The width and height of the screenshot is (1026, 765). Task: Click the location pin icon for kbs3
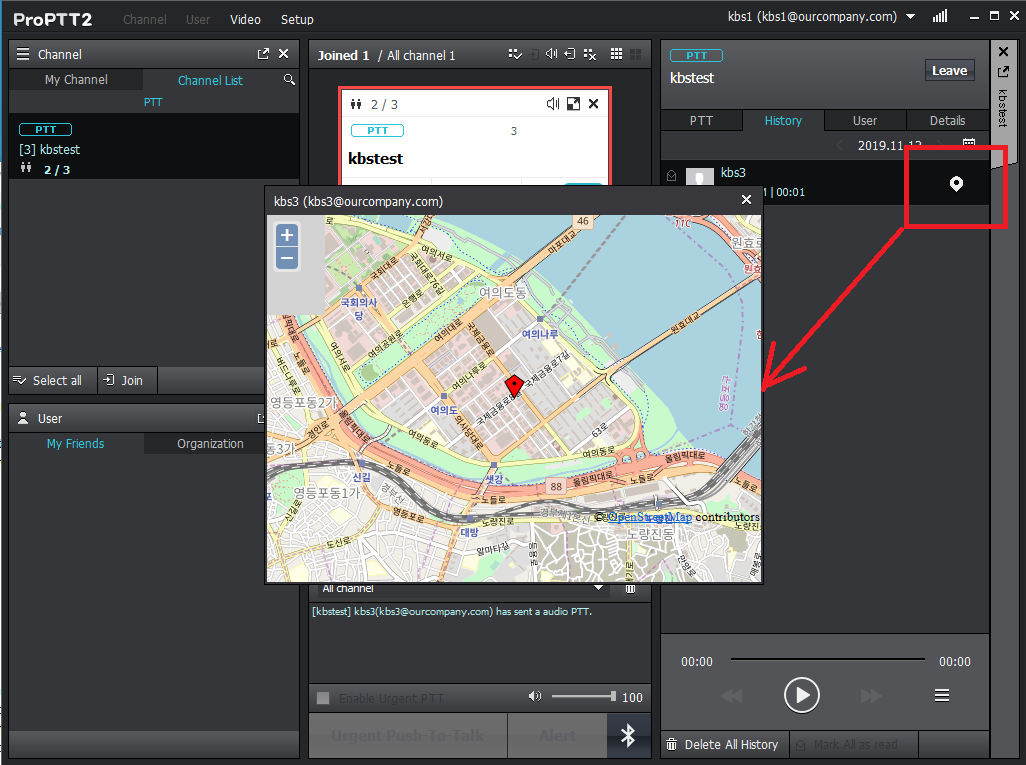tap(956, 184)
